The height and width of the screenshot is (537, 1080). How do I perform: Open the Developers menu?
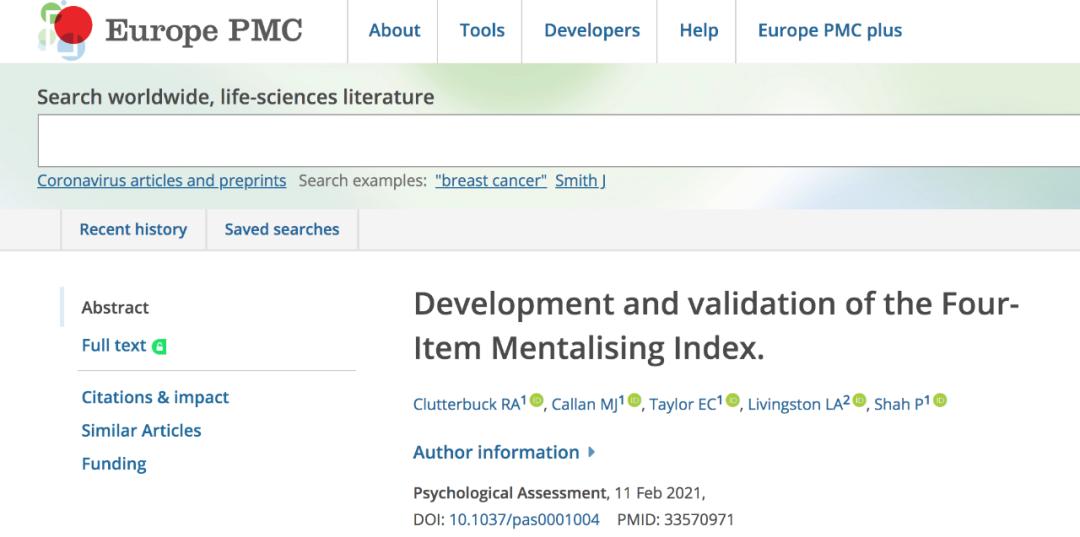[592, 30]
